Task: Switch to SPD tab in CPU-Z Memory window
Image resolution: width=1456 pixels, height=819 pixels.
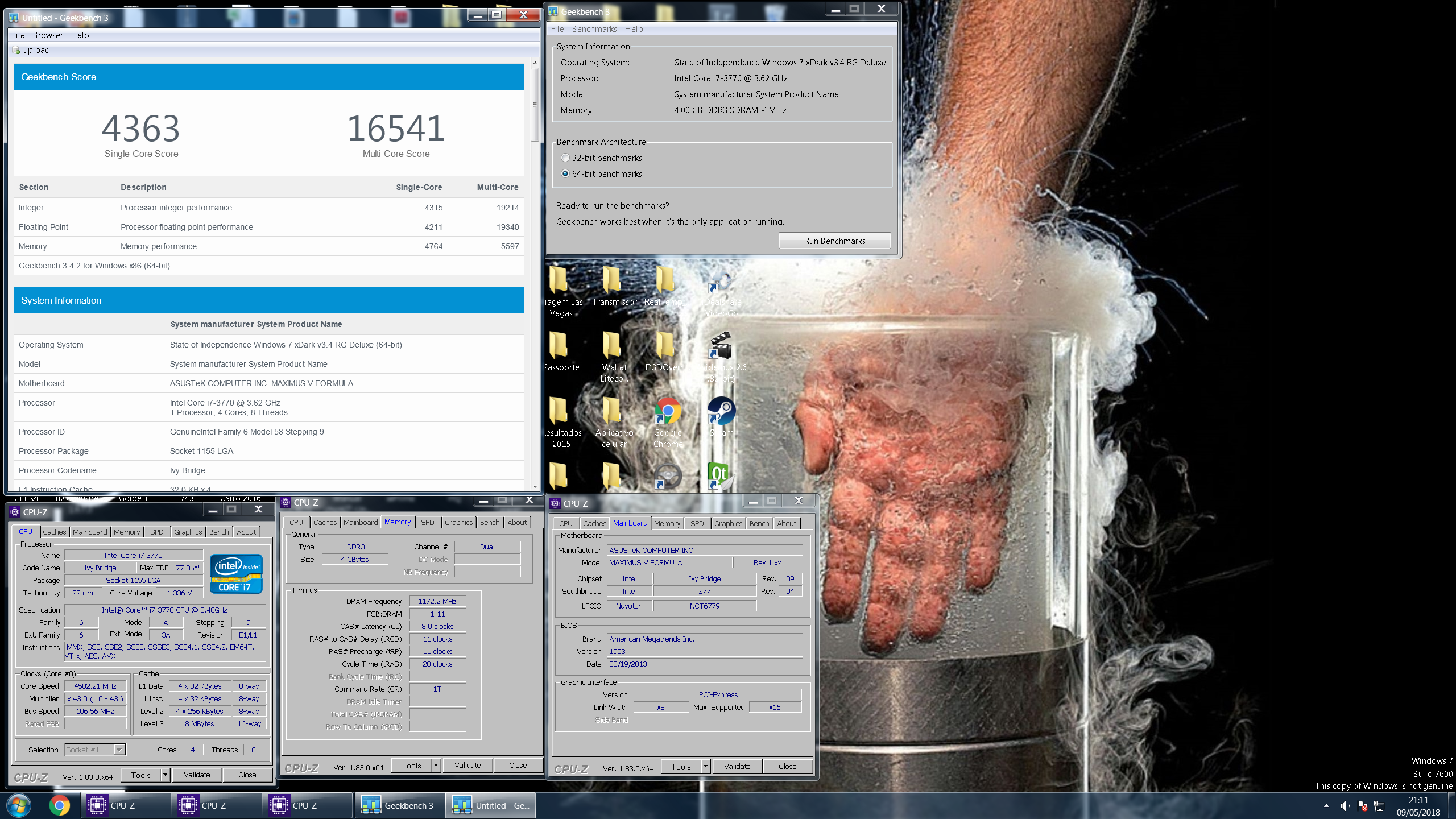Action: click(x=427, y=522)
